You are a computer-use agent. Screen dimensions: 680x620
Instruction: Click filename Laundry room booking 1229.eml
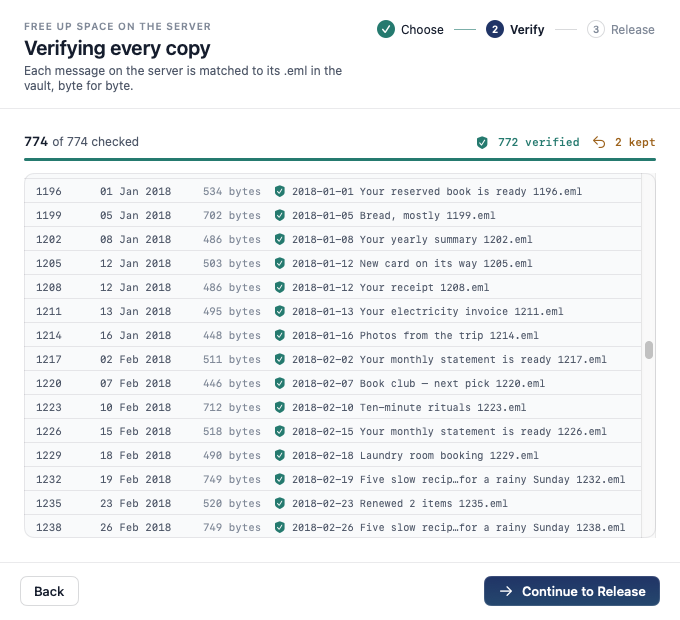(415, 455)
